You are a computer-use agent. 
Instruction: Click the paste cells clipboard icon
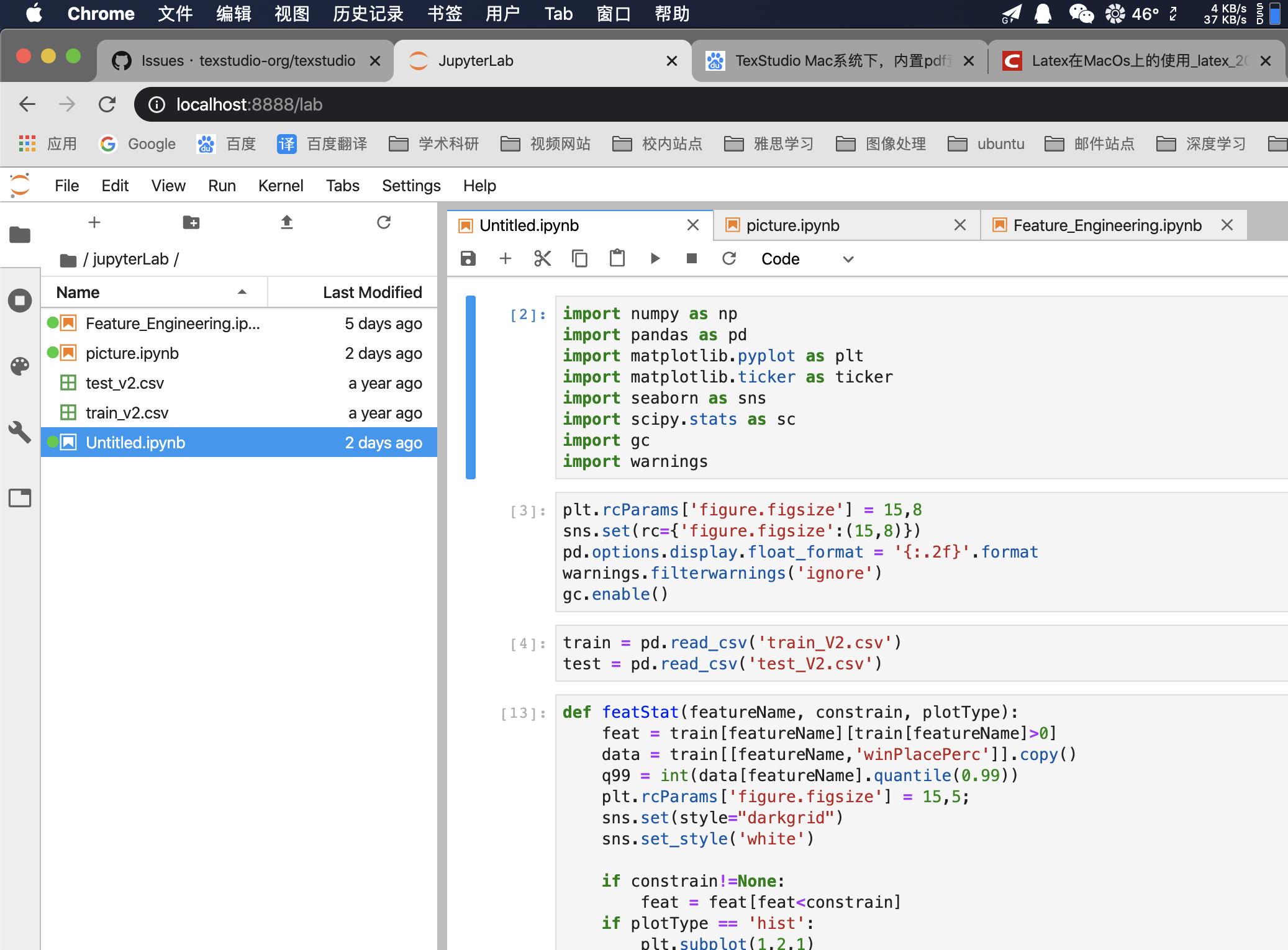pos(617,258)
